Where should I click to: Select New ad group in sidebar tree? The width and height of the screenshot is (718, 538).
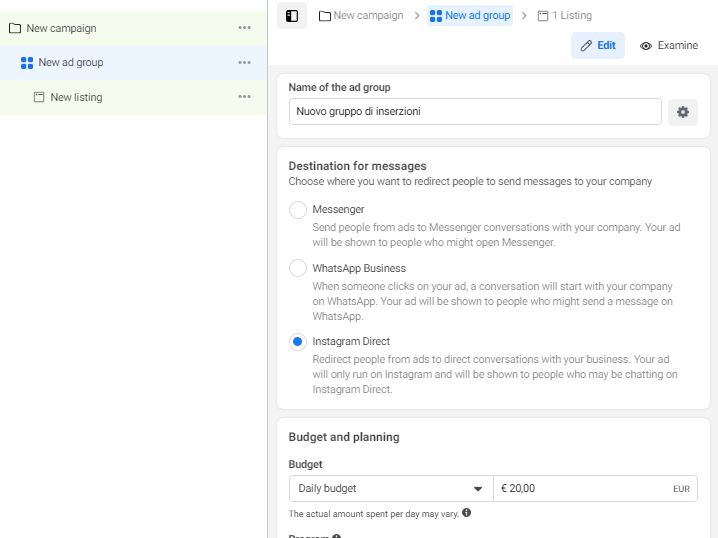133,63
